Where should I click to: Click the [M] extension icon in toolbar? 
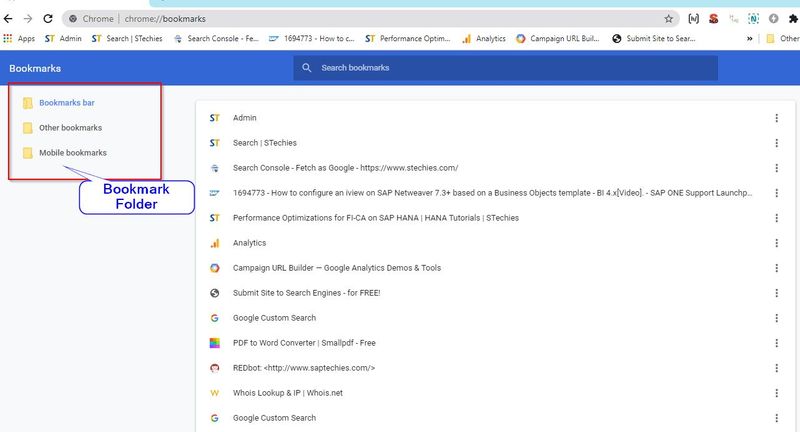tap(693, 19)
